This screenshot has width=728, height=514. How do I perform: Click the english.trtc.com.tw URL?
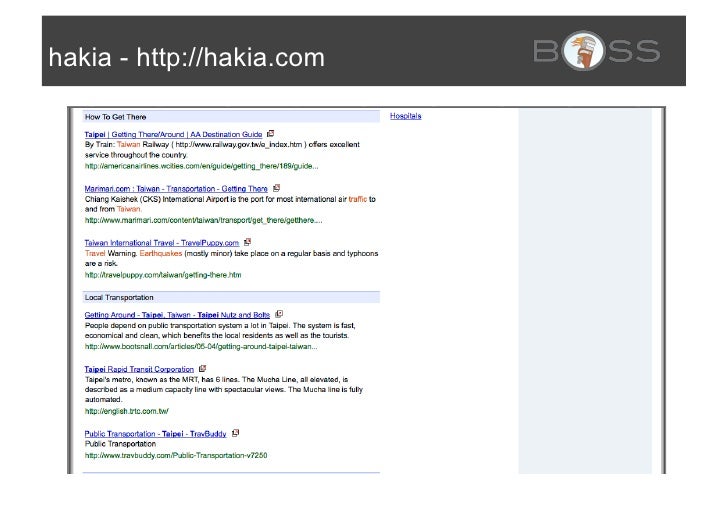point(127,411)
